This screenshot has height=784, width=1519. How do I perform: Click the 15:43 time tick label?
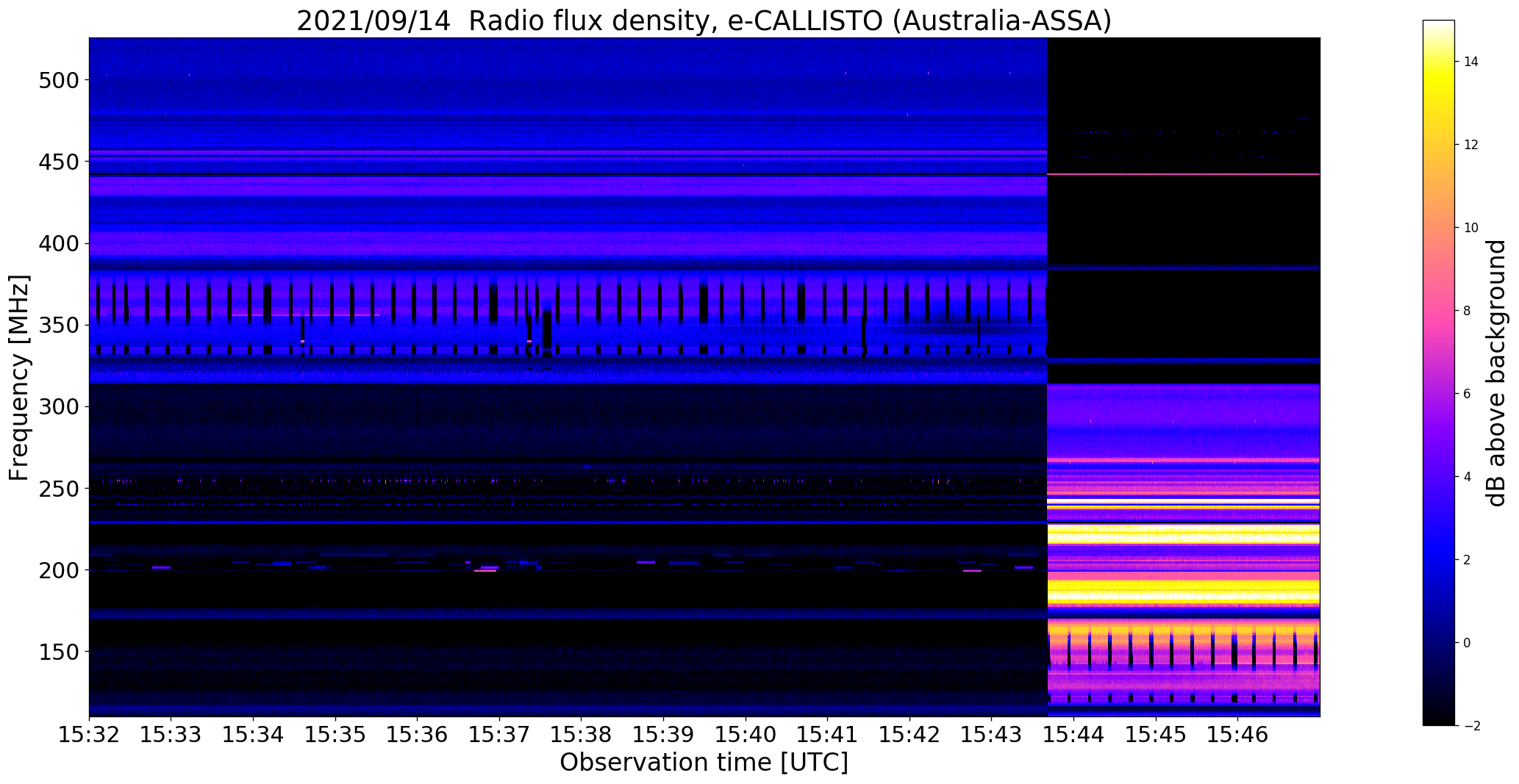tap(992, 734)
